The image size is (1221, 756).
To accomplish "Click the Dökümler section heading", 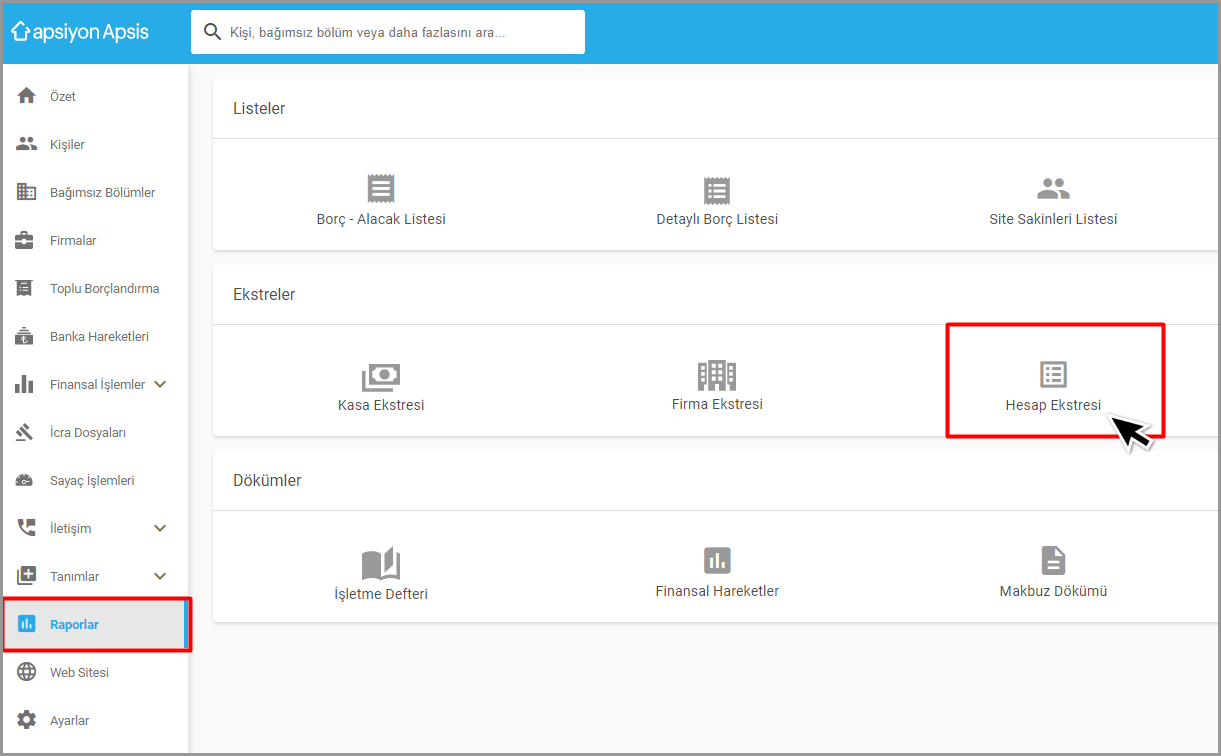I will [267, 480].
